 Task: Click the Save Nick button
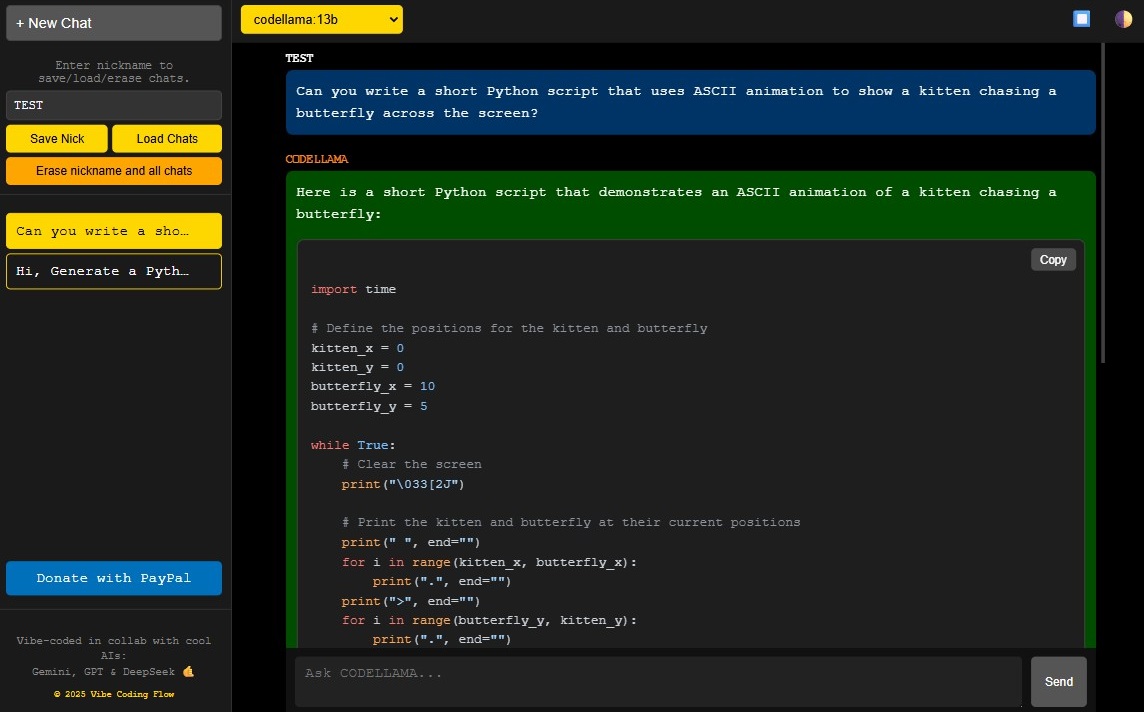57,139
